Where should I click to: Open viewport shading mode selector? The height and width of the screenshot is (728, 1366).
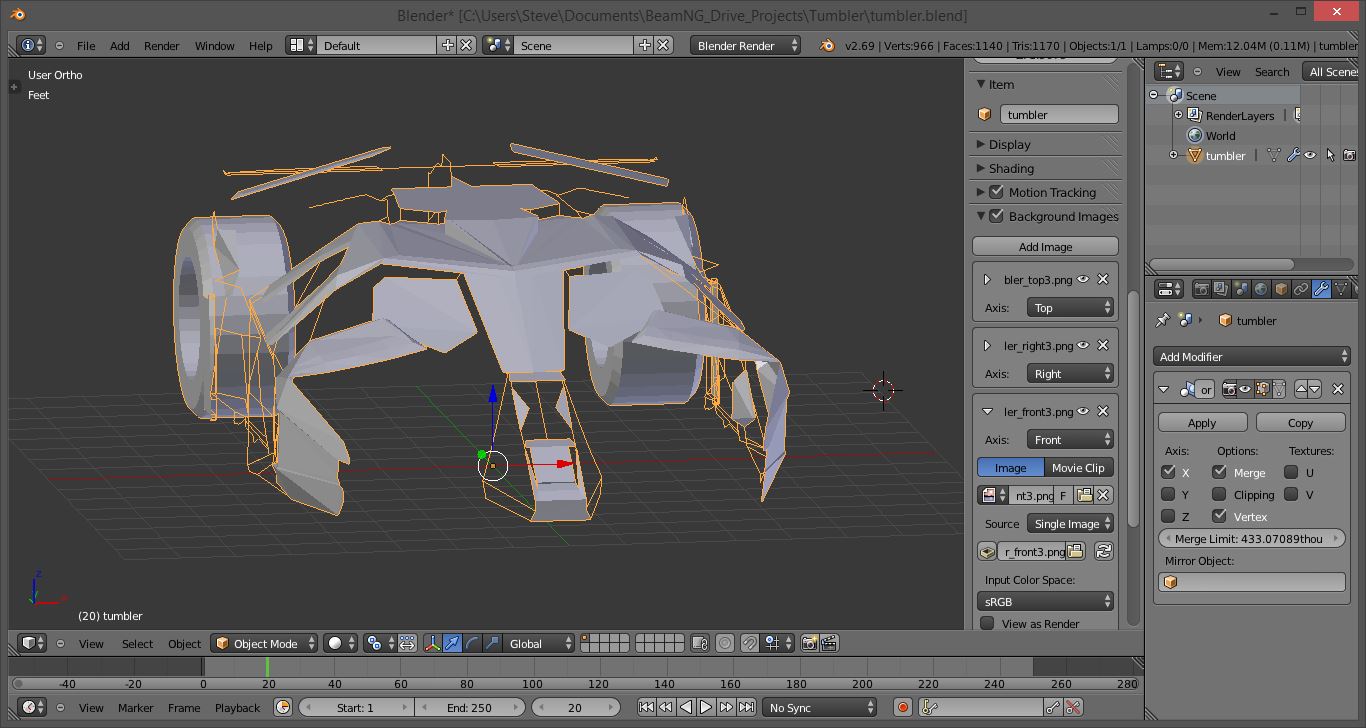point(340,643)
